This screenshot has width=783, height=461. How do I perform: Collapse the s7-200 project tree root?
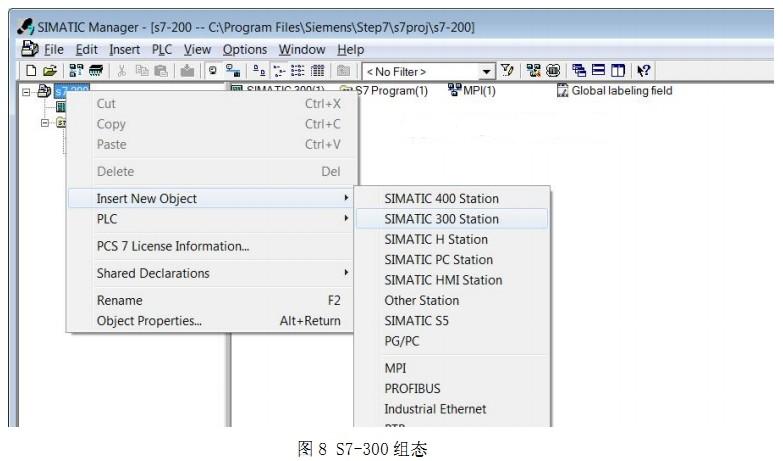point(26,92)
